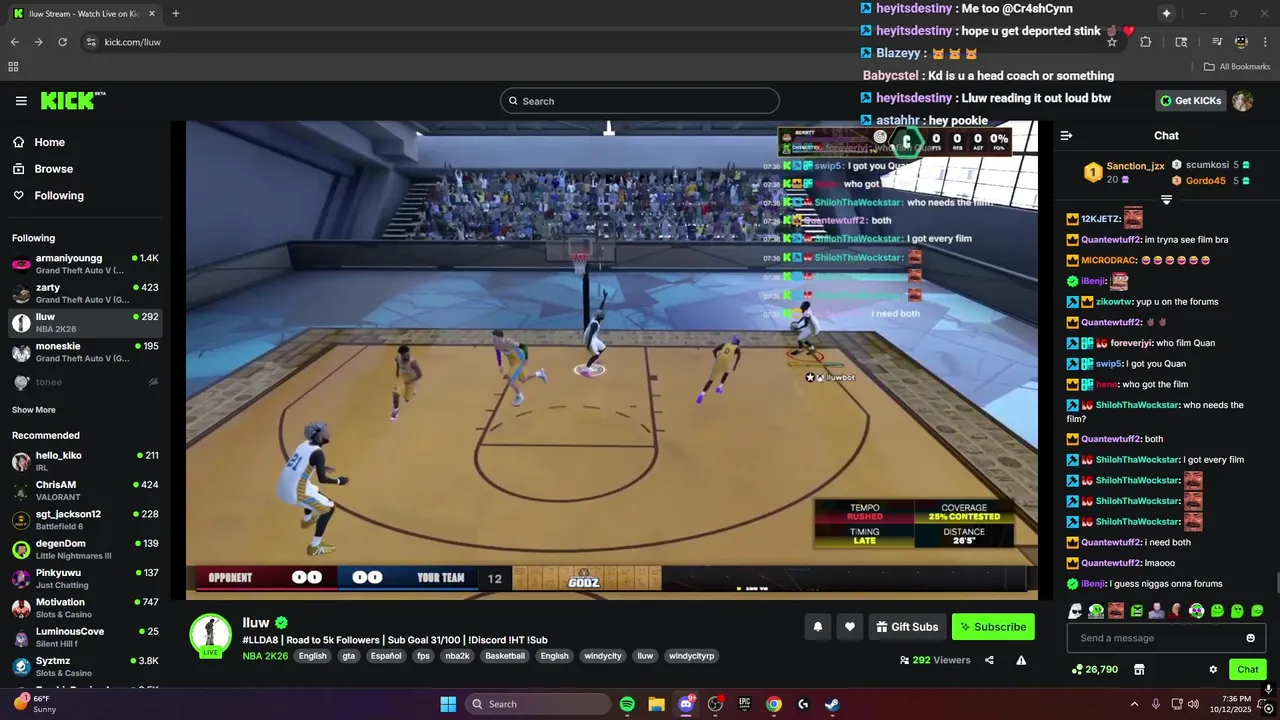Click the gta stream tag
The image size is (1280, 720).
click(349, 656)
